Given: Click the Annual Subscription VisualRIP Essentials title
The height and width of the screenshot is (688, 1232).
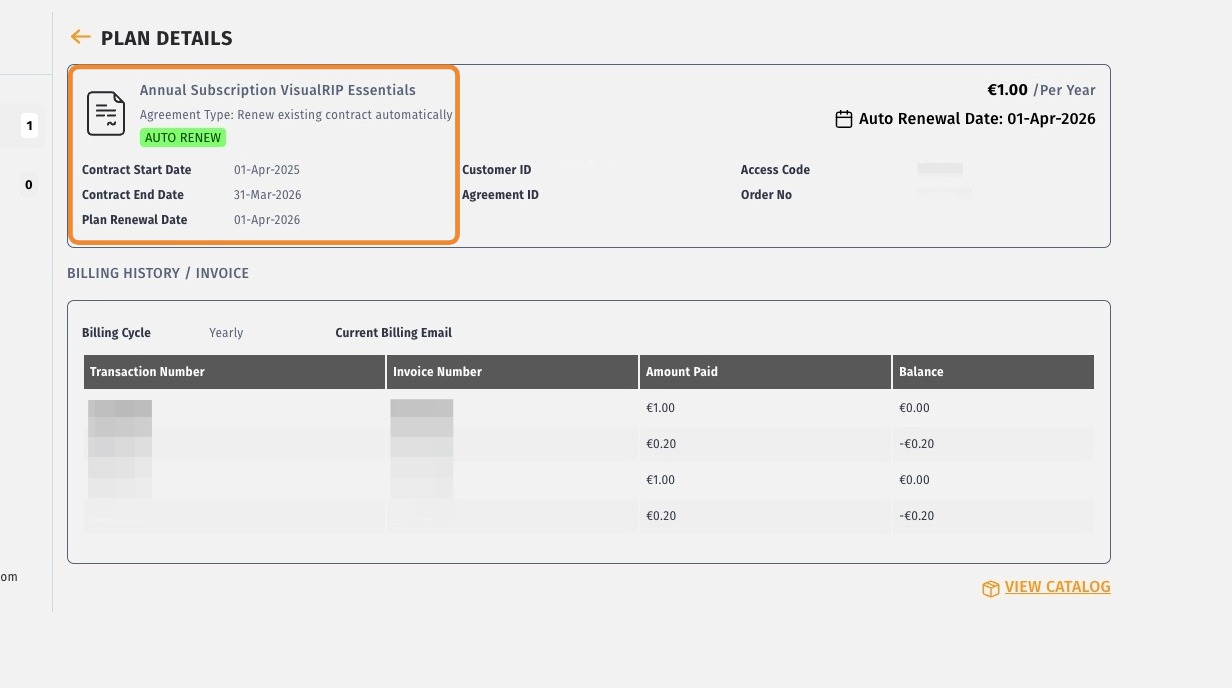Looking at the screenshot, I should point(278,90).
